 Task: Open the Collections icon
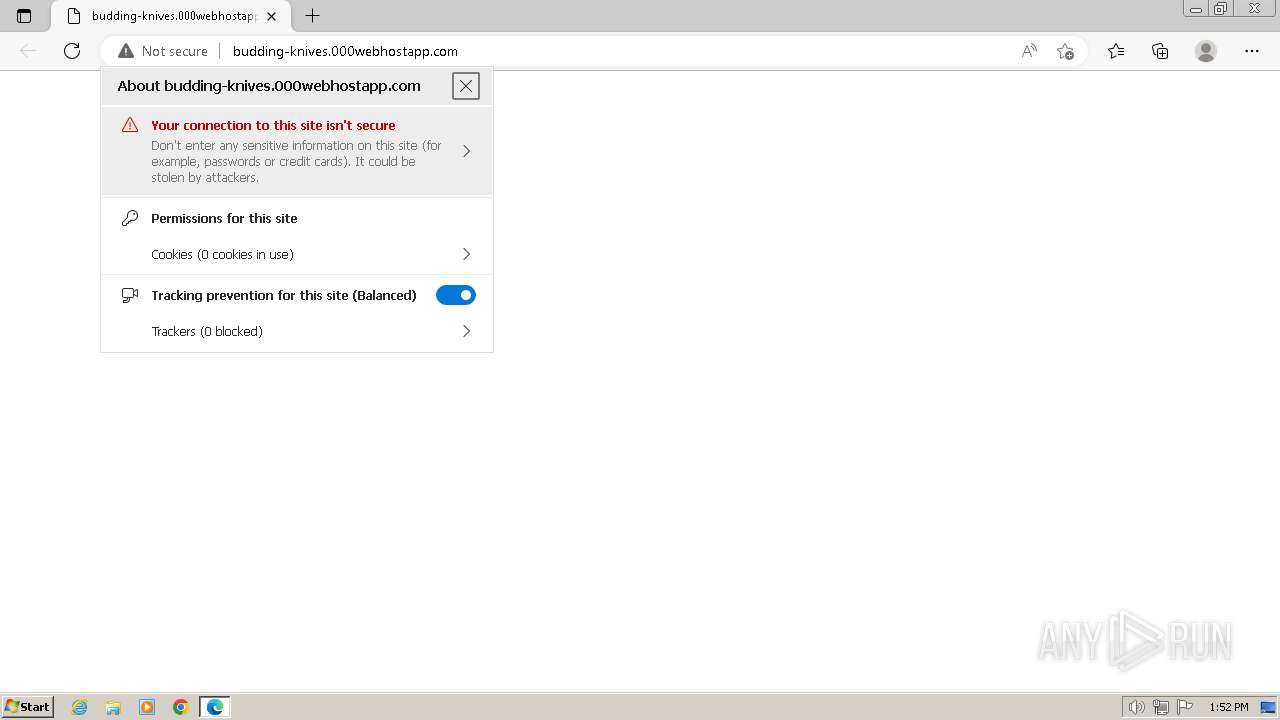click(1160, 51)
